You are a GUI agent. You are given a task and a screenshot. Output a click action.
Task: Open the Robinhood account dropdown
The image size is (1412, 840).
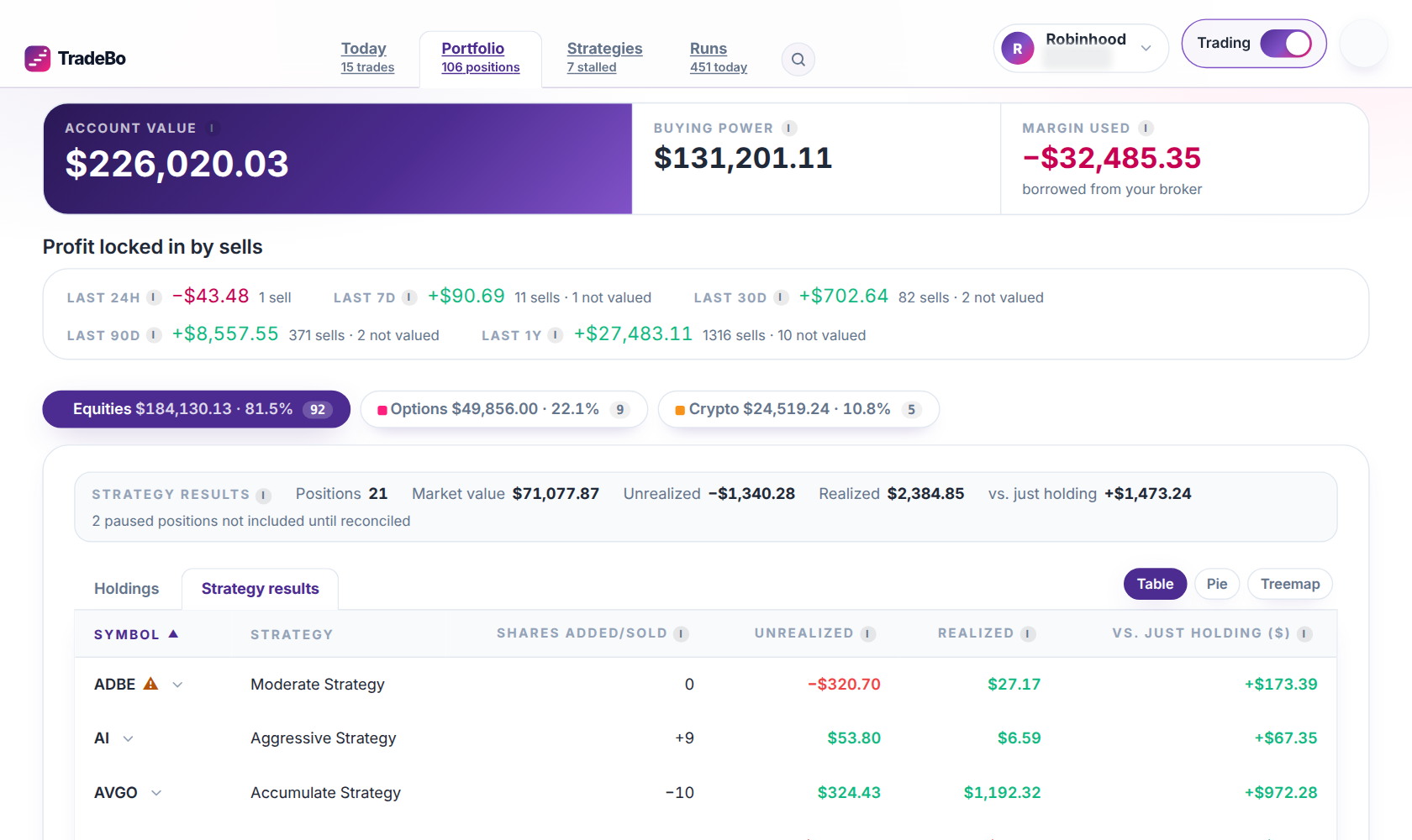[1081, 49]
